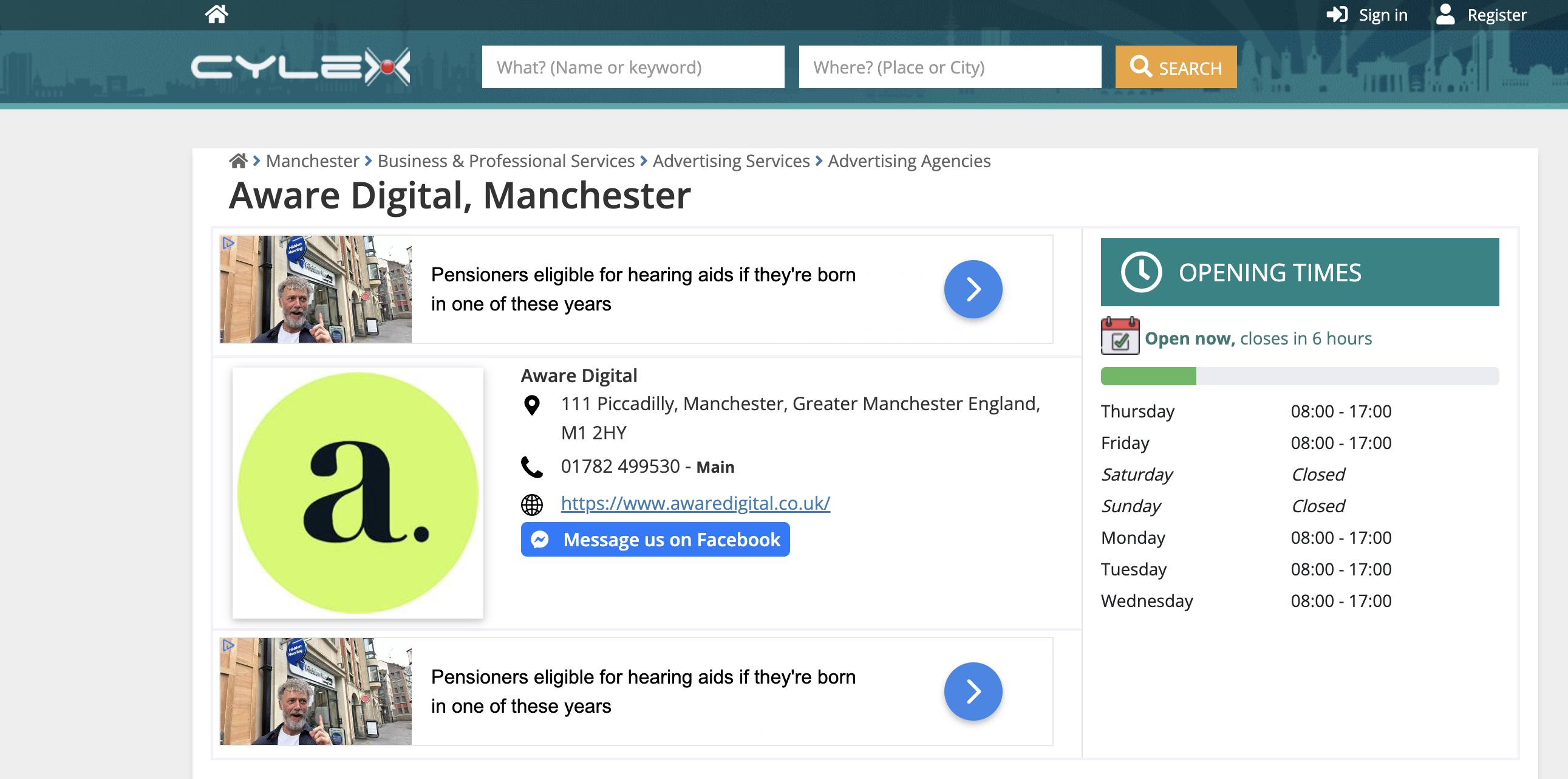This screenshot has width=1568, height=779.
Task: Click the breadcrumb home icon
Action: pyautogui.click(x=238, y=161)
